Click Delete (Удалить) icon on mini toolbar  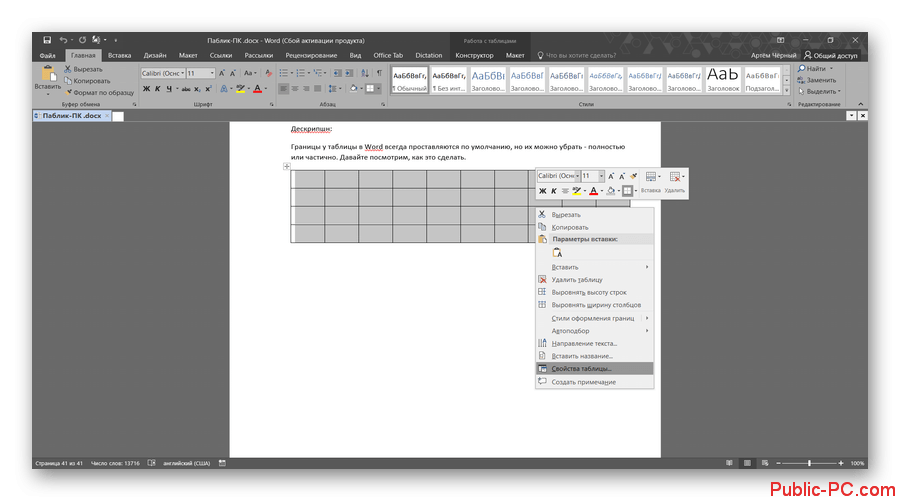coord(675,180)
